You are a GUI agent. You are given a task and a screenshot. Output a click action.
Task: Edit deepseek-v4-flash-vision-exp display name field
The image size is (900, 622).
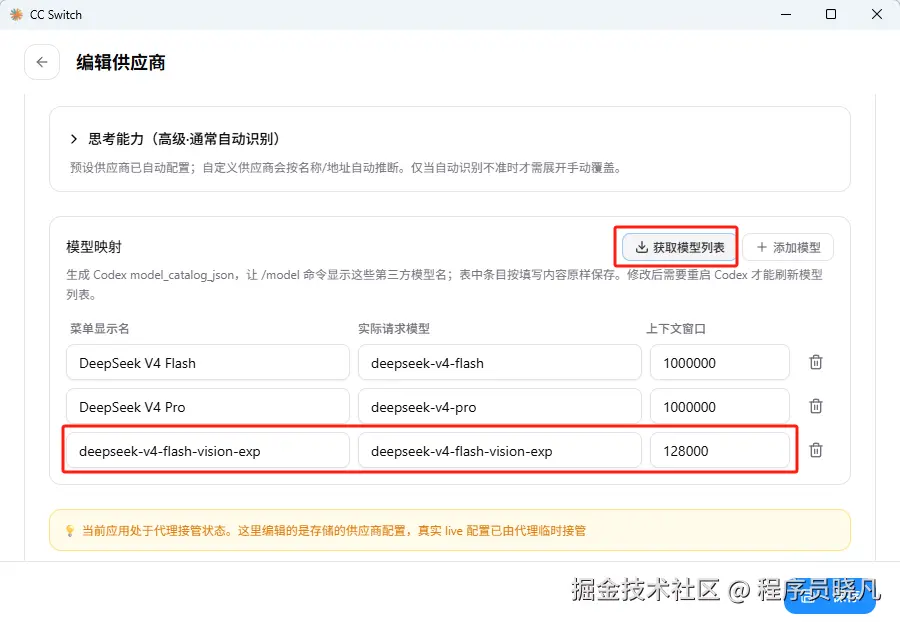click(x=208, y=450)
